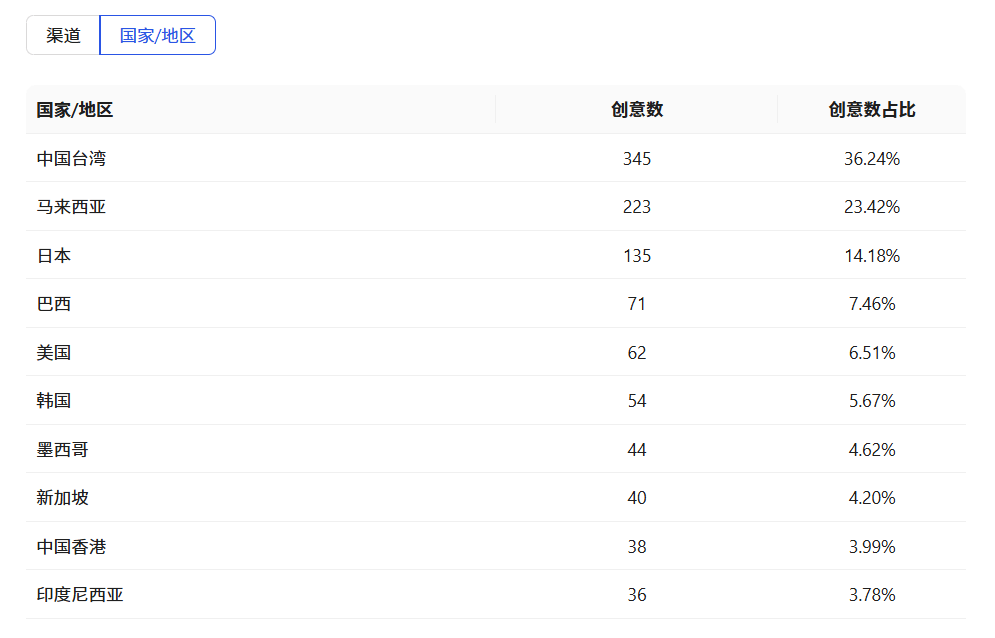
Task: Click the 345 creative count value
Action: (x=637, y=158)
